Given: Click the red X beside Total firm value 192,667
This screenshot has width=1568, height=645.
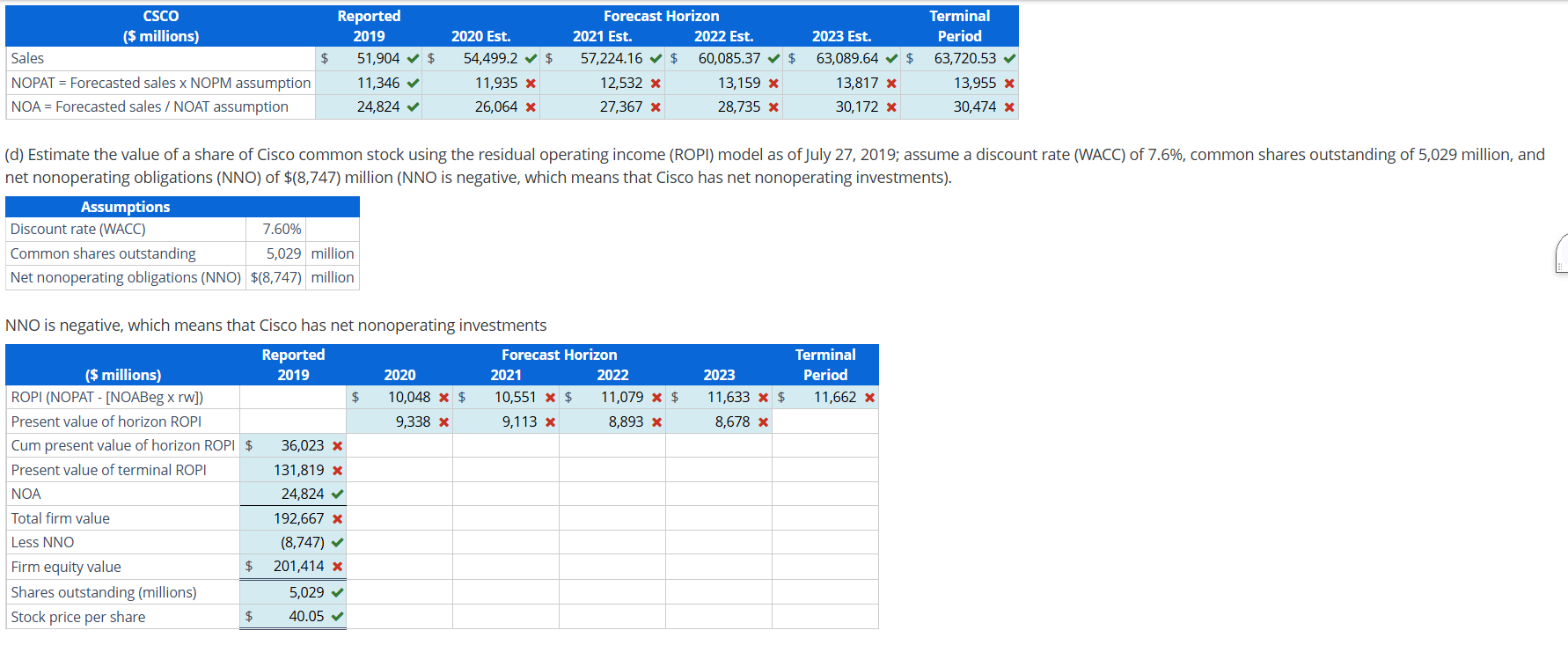Looking at the screenshot, I should (x=338, y=519).
